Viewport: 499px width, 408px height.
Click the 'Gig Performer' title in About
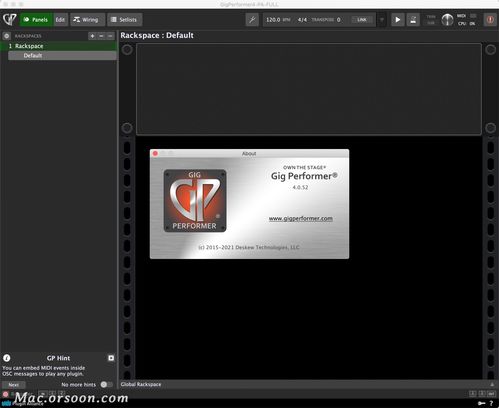coord(304,176)
